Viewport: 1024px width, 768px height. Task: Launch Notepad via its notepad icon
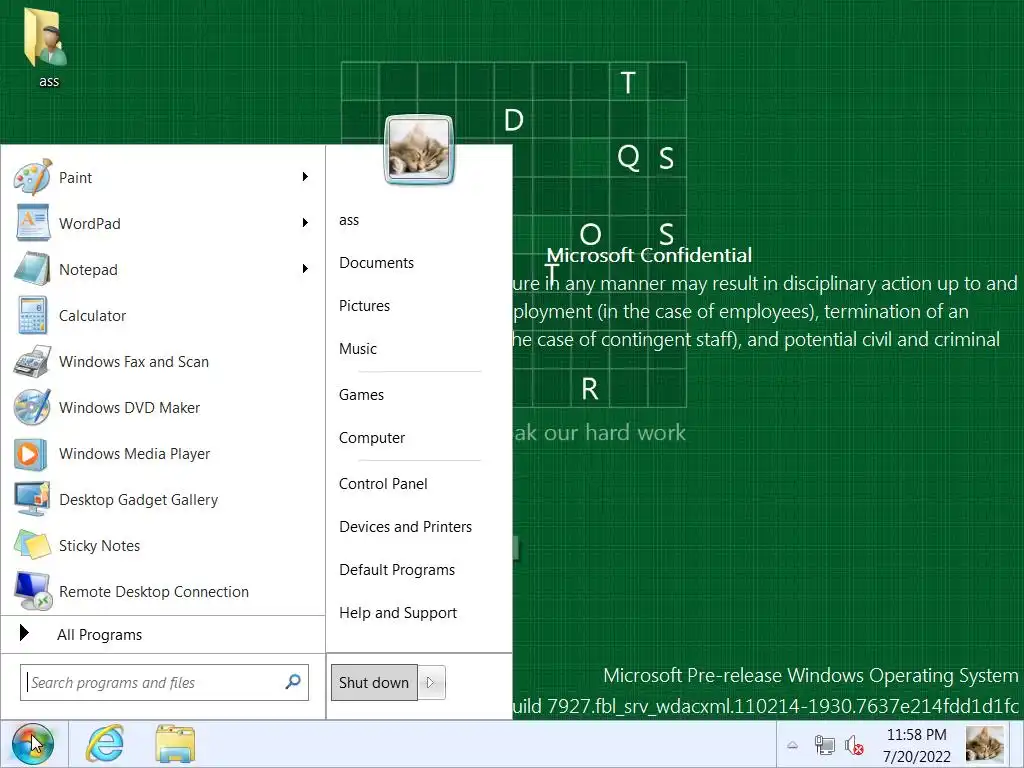coord(32,269)
